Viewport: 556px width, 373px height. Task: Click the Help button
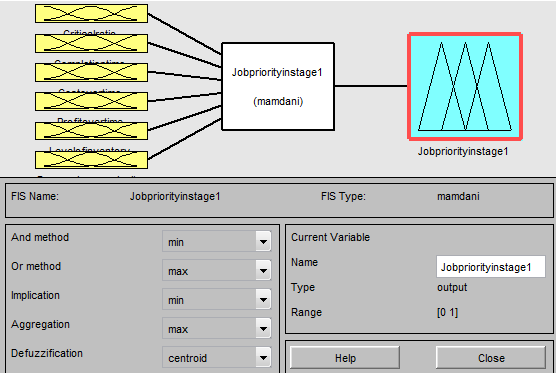[x=345, y=358]
